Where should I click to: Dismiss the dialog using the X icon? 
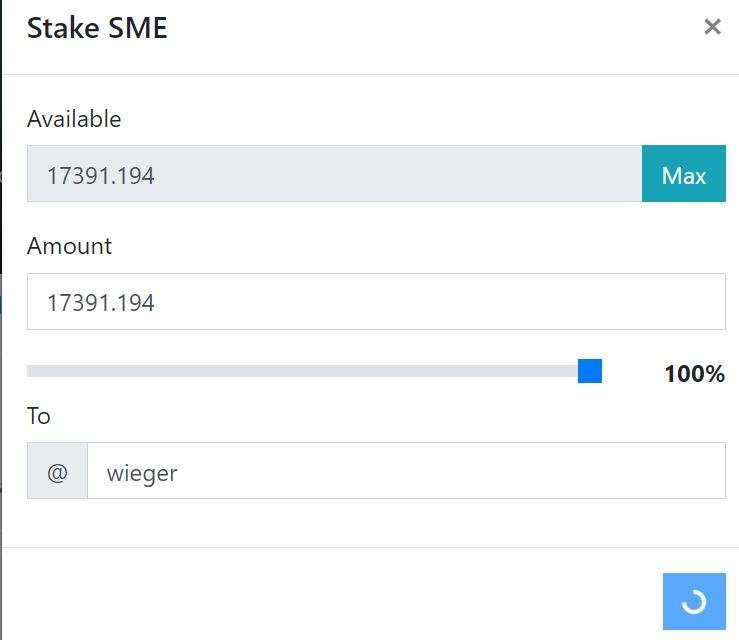pyautogui.click(x=712, y=27)
